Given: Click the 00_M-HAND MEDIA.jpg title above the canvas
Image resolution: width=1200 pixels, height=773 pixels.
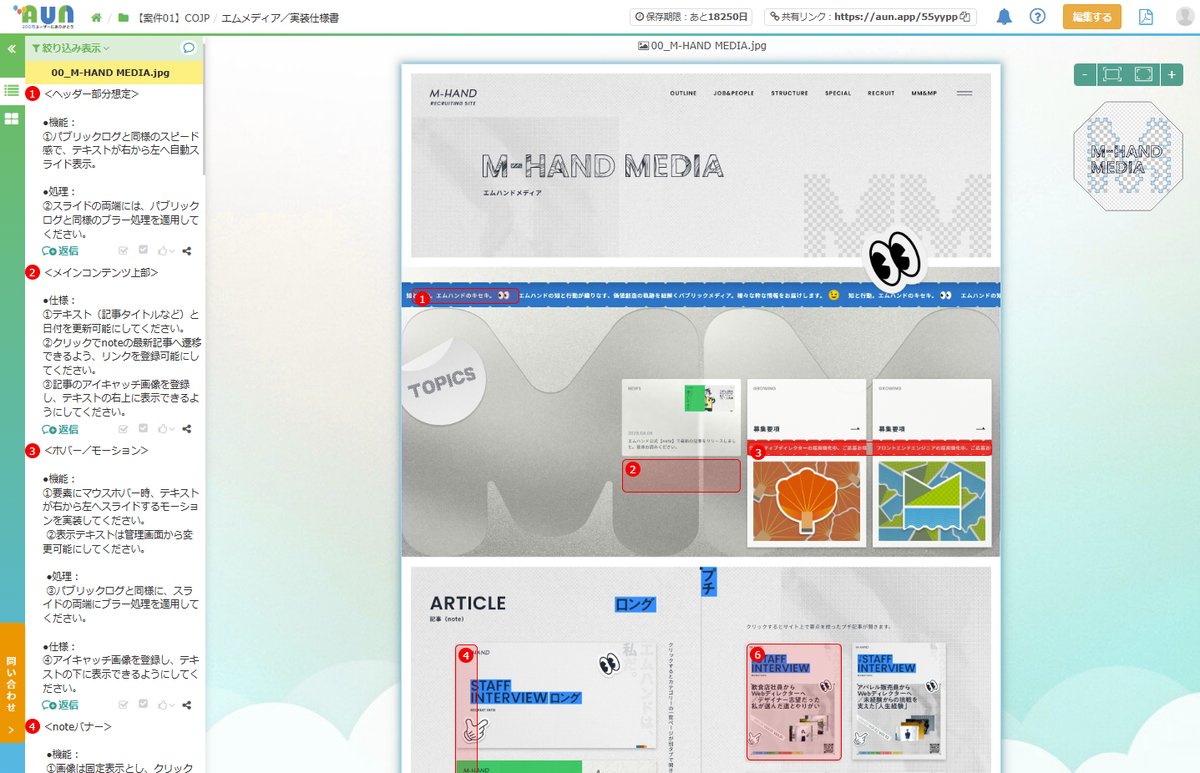Looking at the screenshot, I should [x=702, y=46].
